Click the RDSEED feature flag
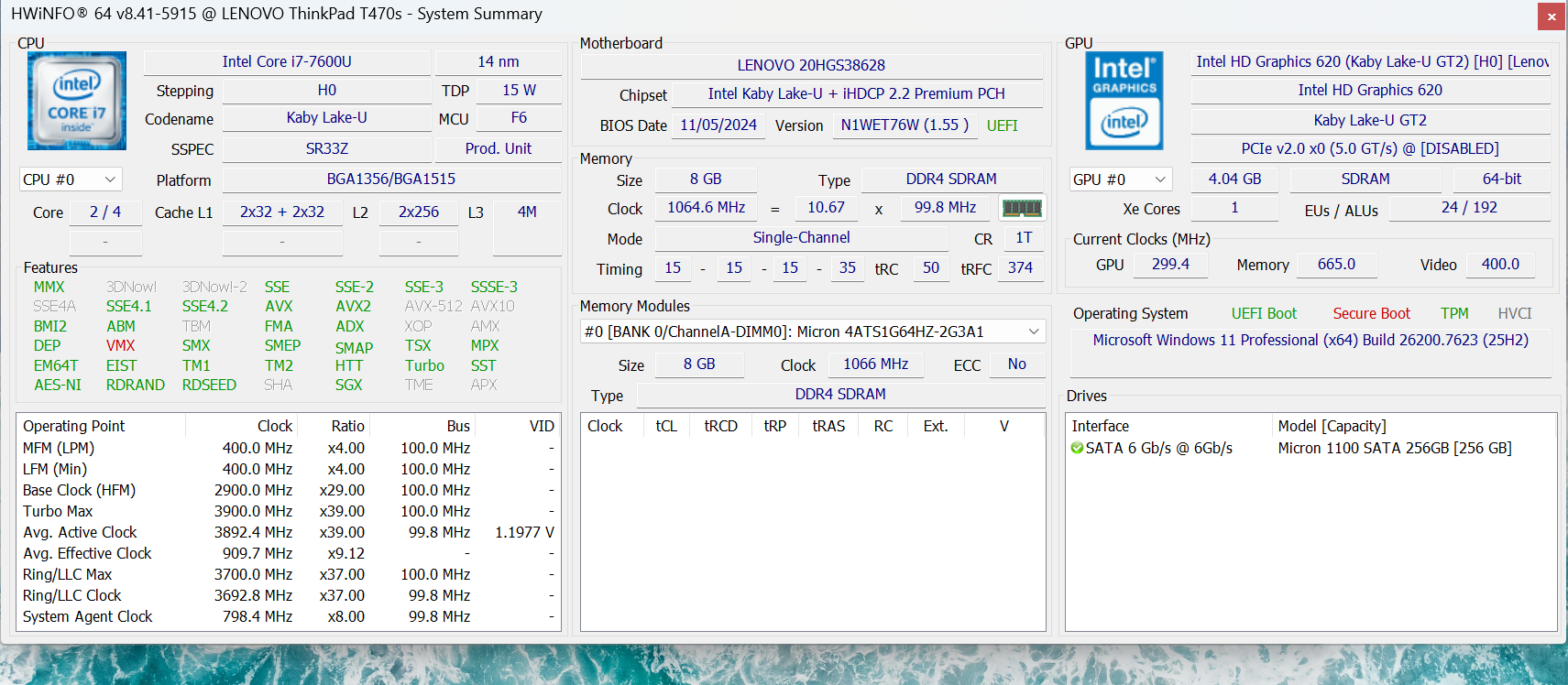The height and width of the screenshot is (685, 1568). tap(209, 386)
